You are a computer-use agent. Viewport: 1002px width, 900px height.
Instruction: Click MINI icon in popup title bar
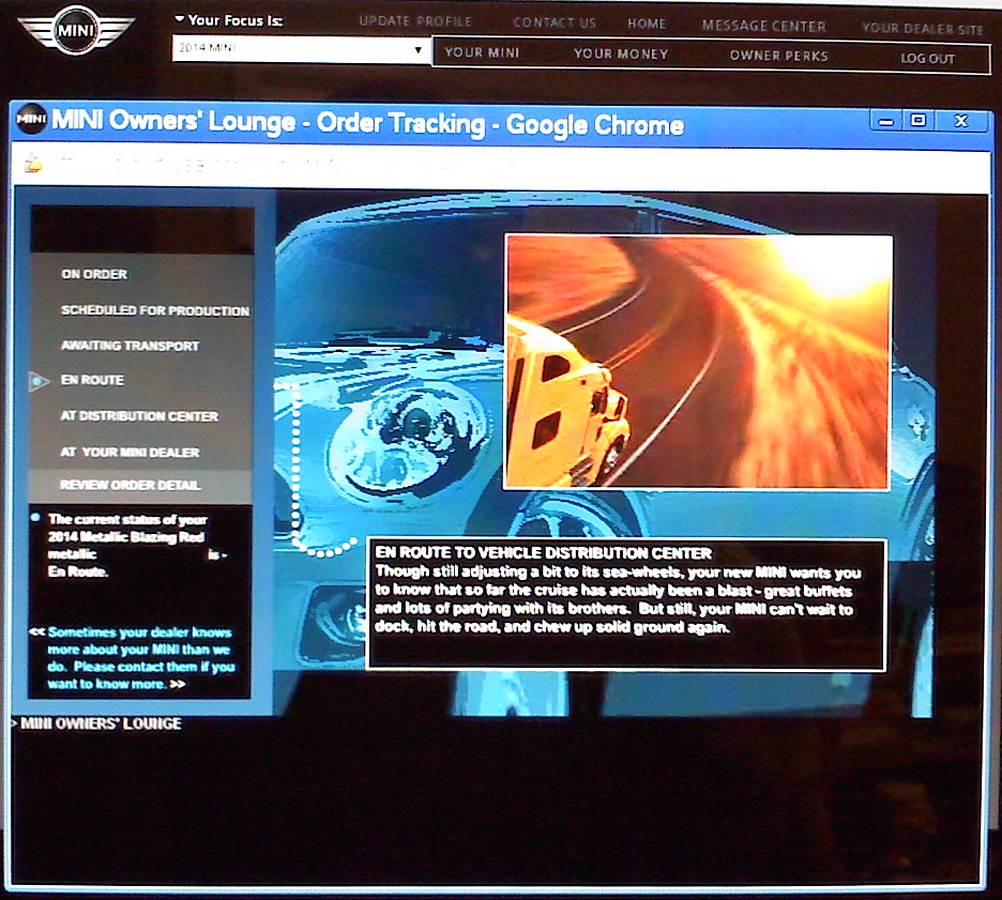[x=31, y=118]
